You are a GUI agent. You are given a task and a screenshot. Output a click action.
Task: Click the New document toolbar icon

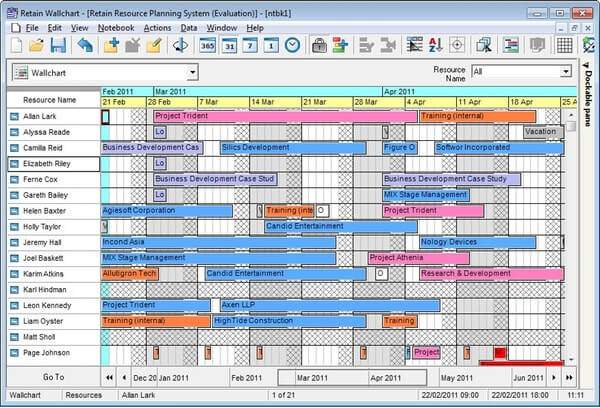(16, 45)
